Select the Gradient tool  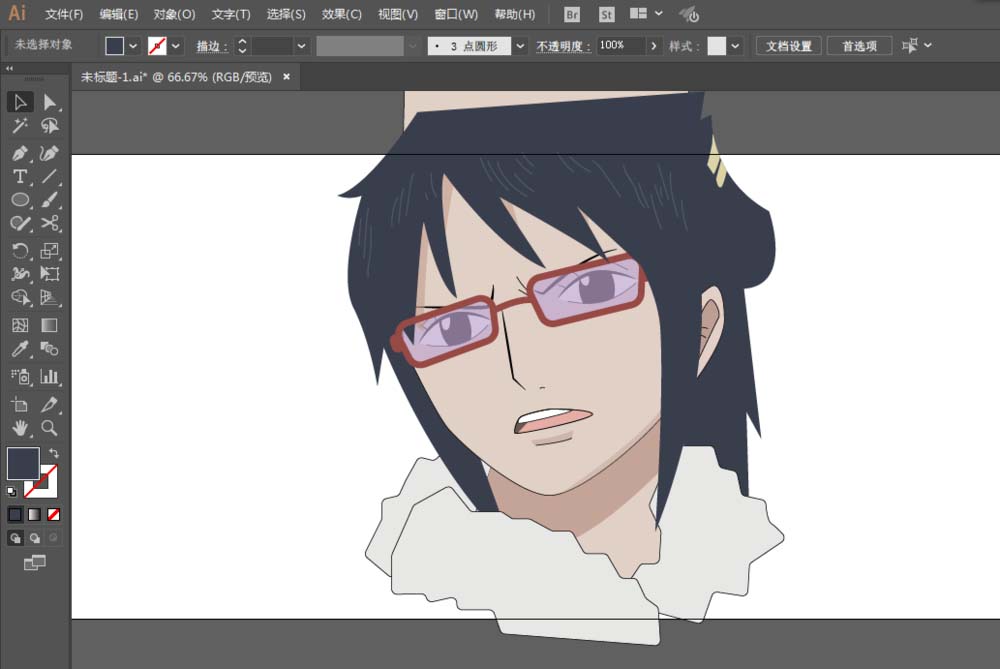point(49,325)
